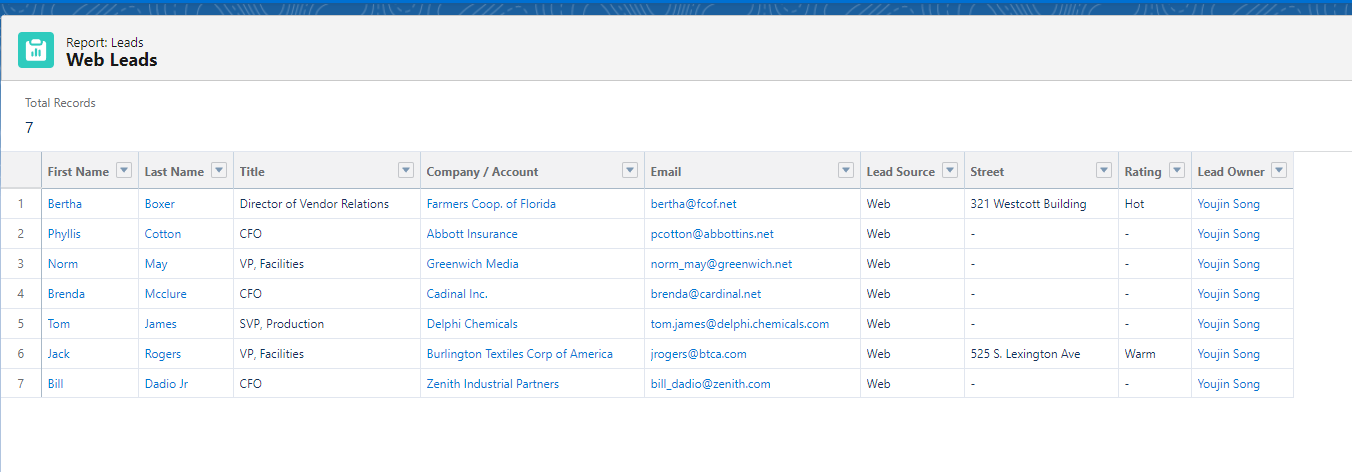1352x472 pixels.
Task: Open the Lead Source column dropdown arrow
Action: tap(950, 170)
